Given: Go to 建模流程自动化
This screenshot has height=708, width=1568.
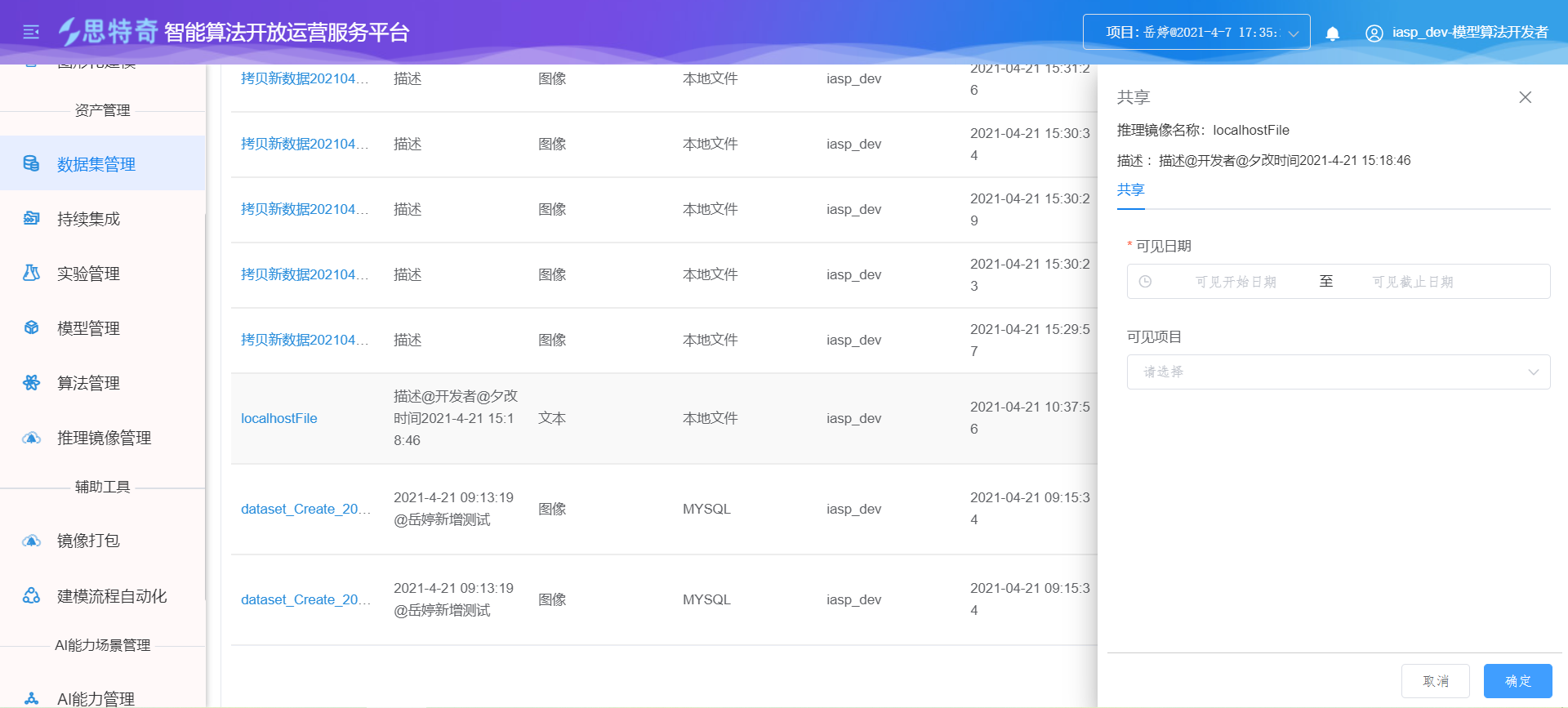Looking at the screenshot, I should [x=102, y=595].
